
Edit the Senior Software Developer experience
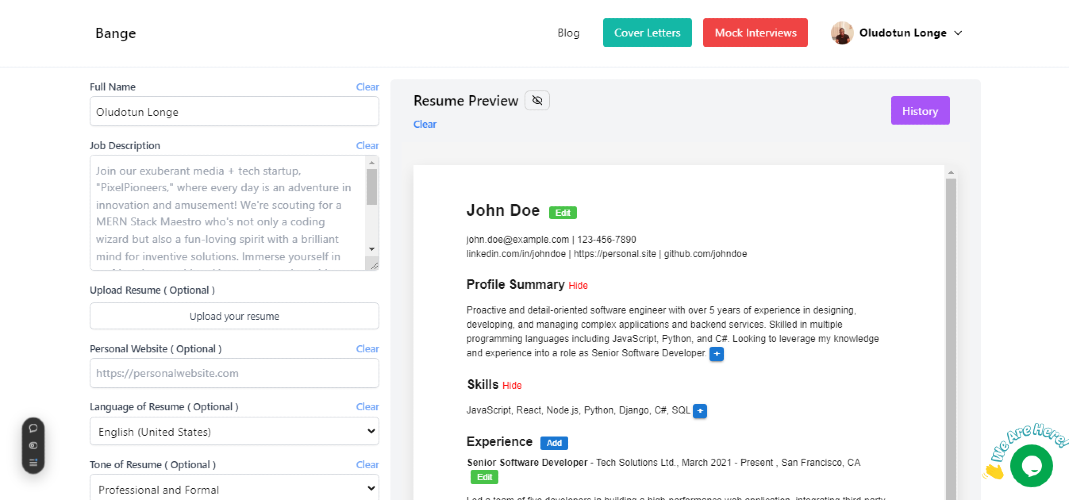tap(484, 477)
